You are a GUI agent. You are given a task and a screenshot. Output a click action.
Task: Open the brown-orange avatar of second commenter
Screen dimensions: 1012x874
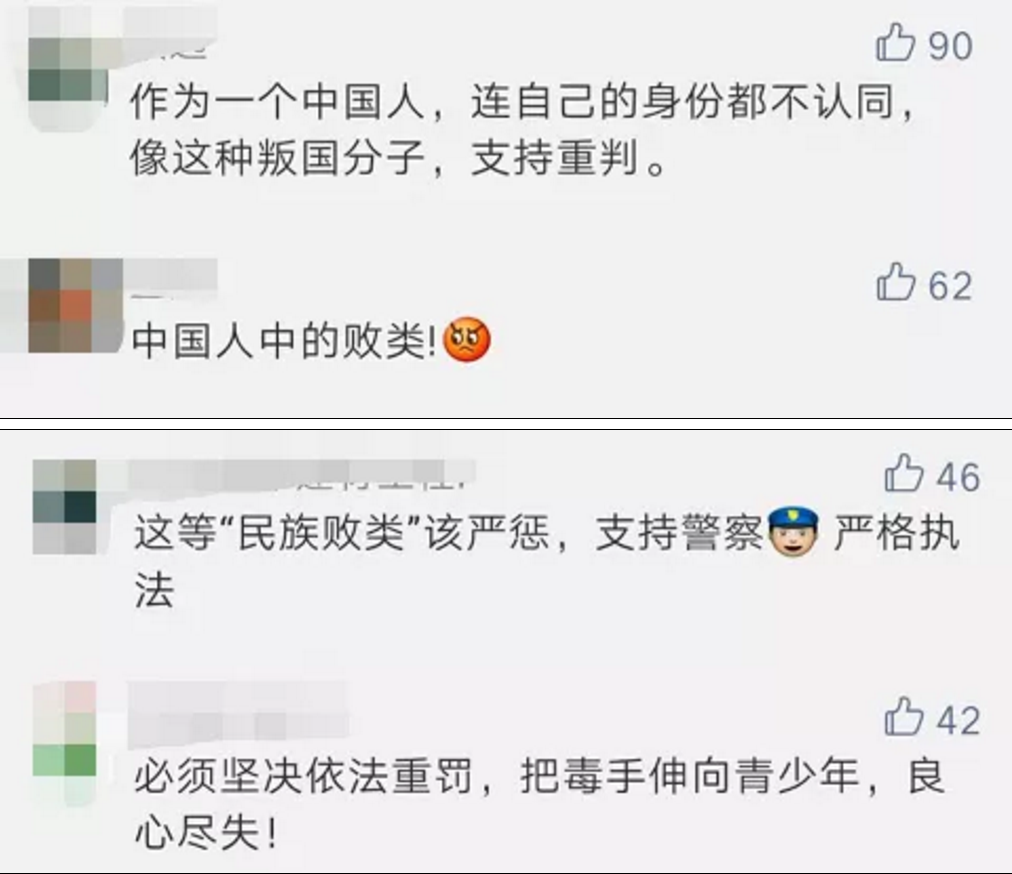point(76,305)
